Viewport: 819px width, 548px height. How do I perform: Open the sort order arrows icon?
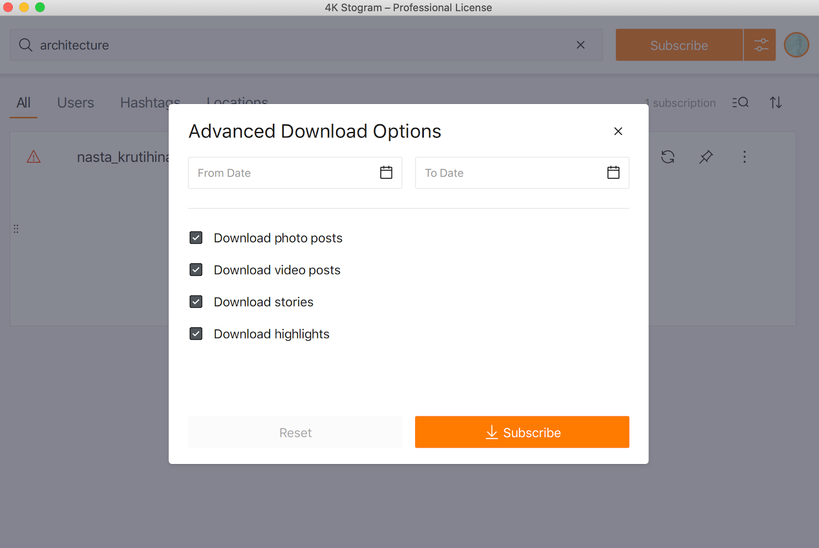click(x=776, y=102)
